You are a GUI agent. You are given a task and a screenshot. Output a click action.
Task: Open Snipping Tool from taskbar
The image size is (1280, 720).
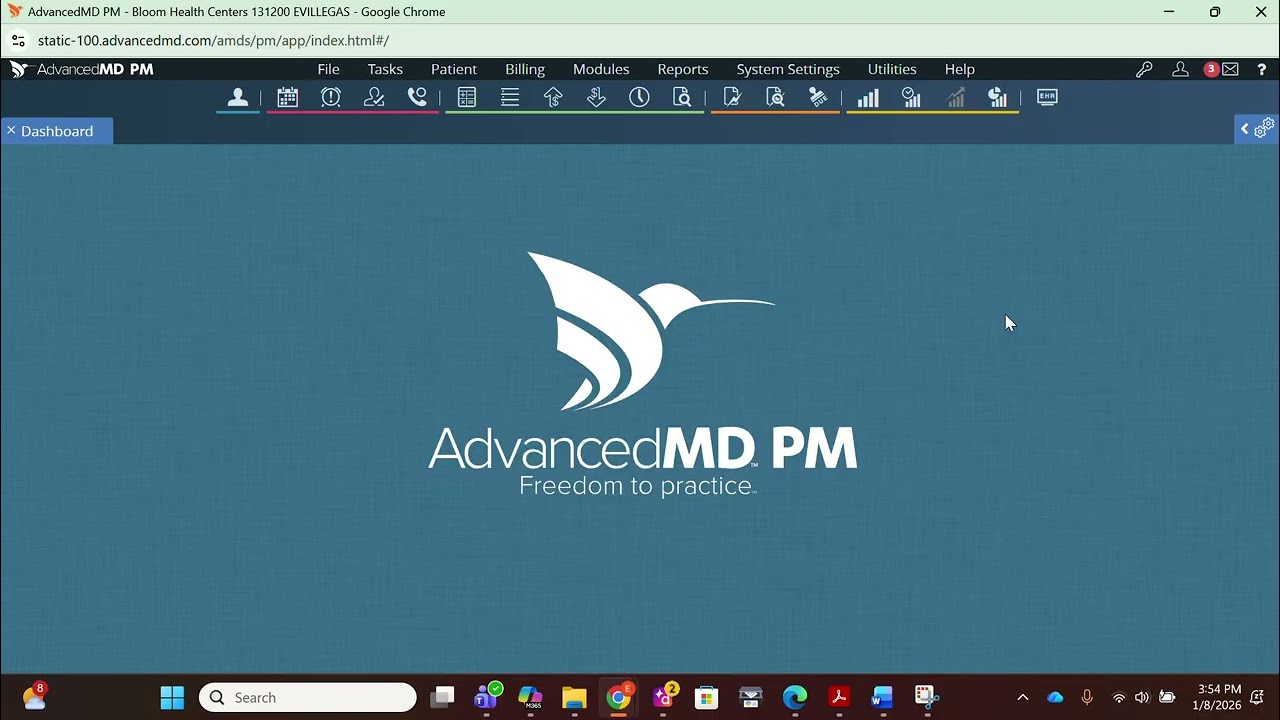point(926,697)
